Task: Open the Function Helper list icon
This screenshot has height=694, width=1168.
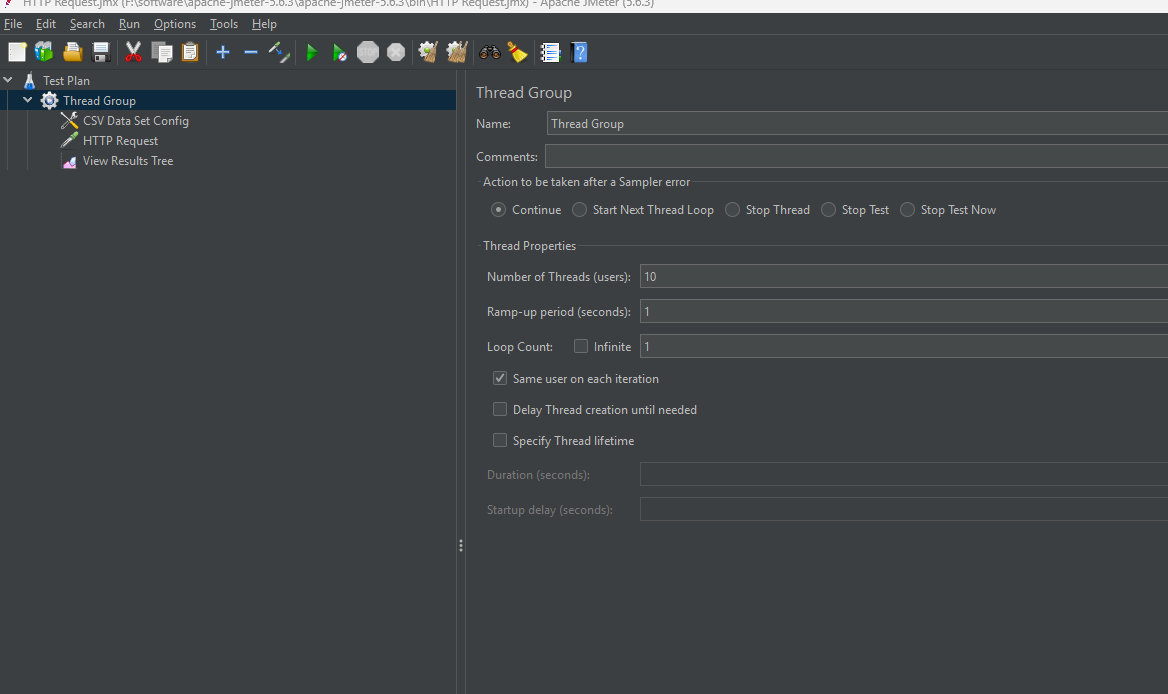Action: 550,52
